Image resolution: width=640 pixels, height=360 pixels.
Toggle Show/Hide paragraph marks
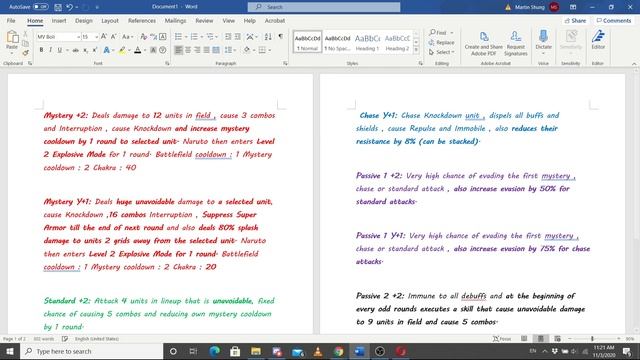click(281, 37)
